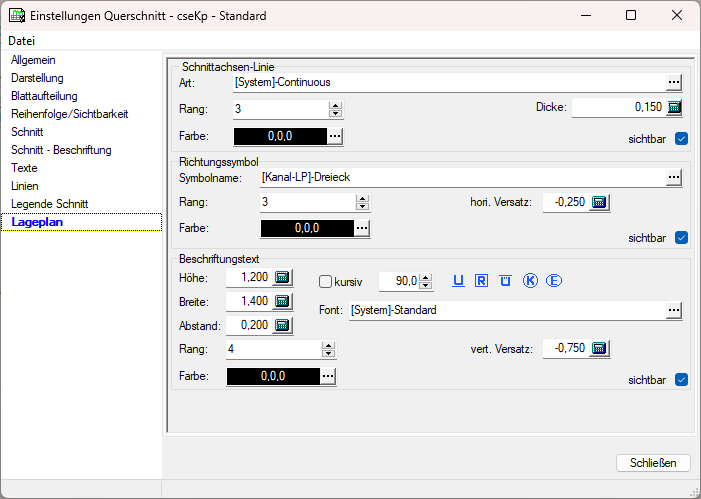Click Beschriftungstext black Farbe swatch
The height and width of the screenshot is (499, 701).
click(x=273, y=376)
